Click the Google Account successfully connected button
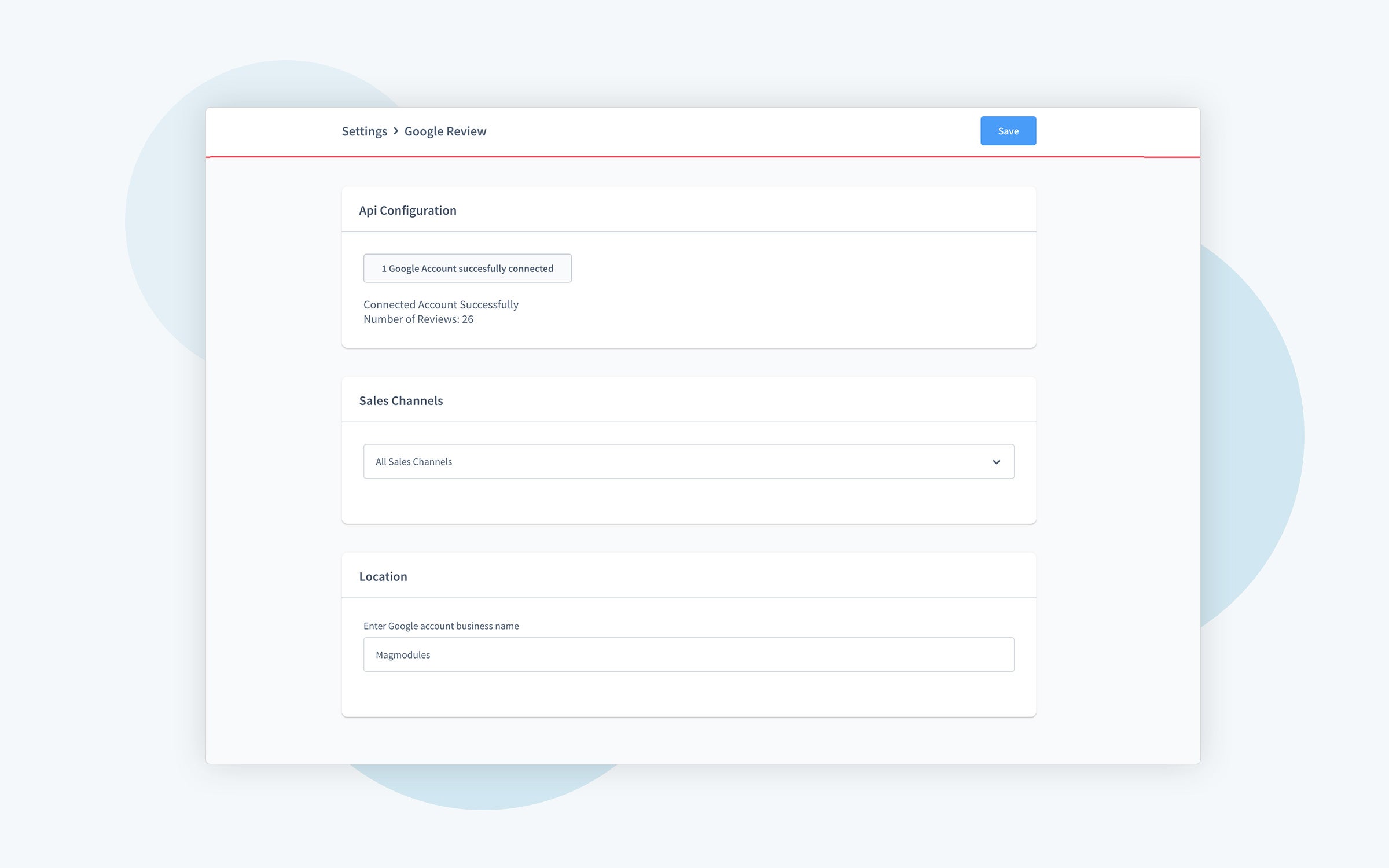This screenshot has height=868, width=1389. [x=467, y=269]
